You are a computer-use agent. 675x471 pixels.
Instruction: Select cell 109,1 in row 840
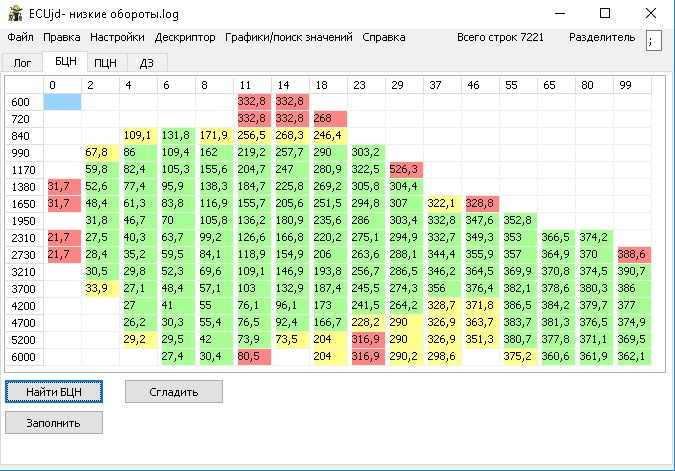pos(139,136)
